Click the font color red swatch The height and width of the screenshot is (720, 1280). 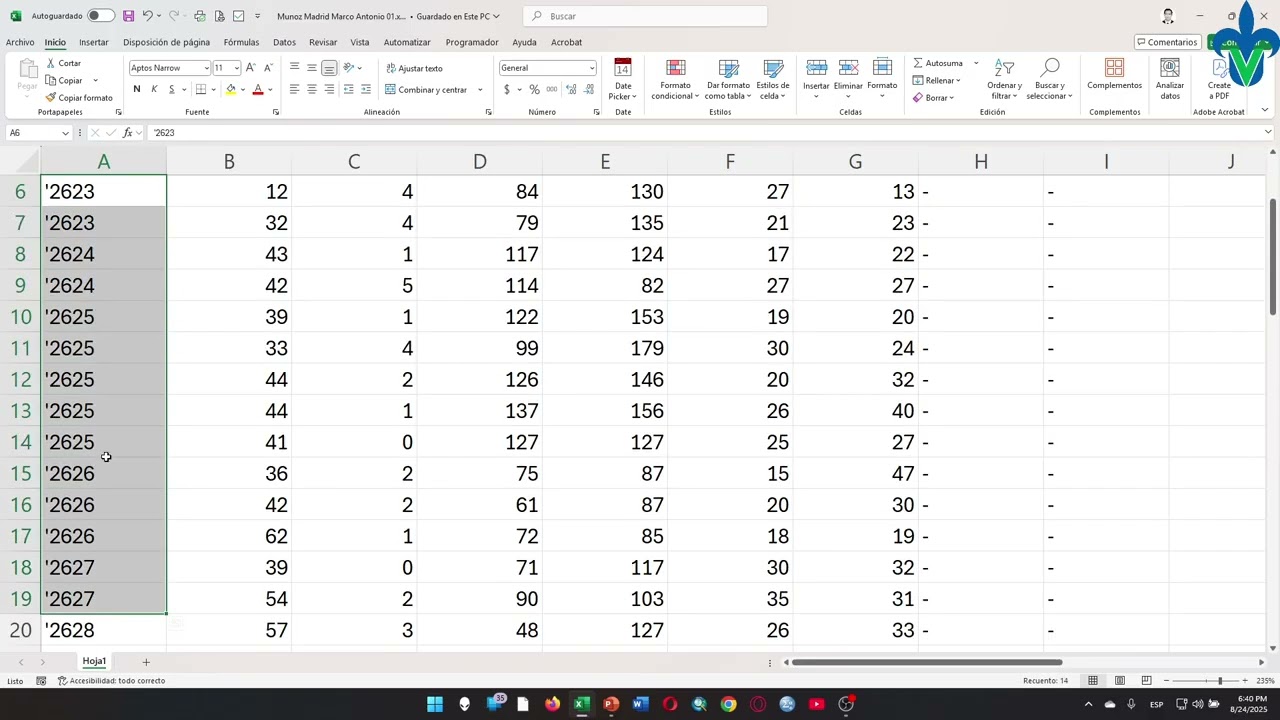[258, 89]
